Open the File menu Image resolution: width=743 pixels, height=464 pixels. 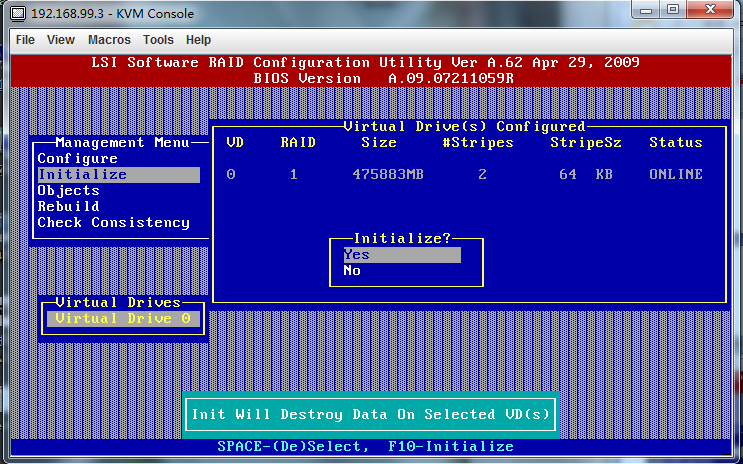[25, 40]
